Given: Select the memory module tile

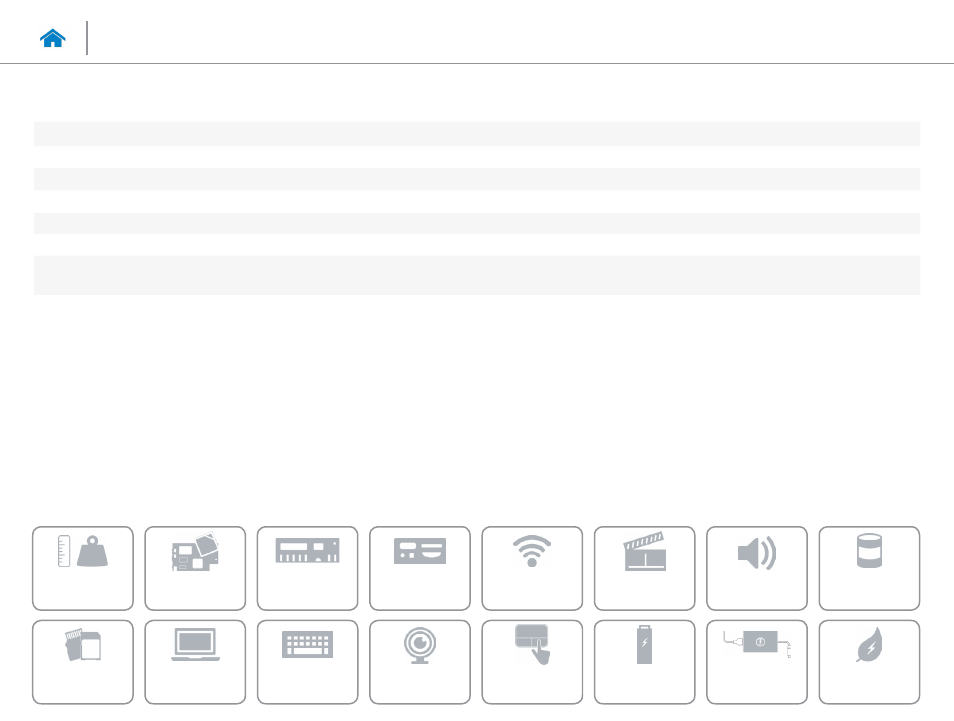Looking at the screenshot, I should coord(307,568).
